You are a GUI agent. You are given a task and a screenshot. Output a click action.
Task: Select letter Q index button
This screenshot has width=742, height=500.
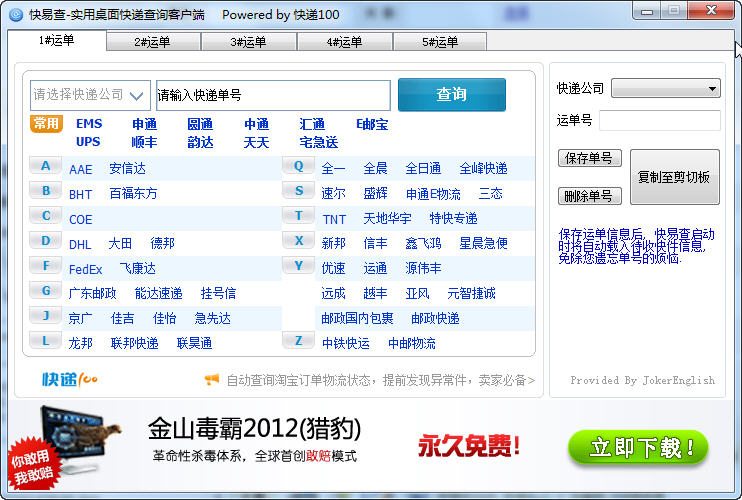[298, 166]
